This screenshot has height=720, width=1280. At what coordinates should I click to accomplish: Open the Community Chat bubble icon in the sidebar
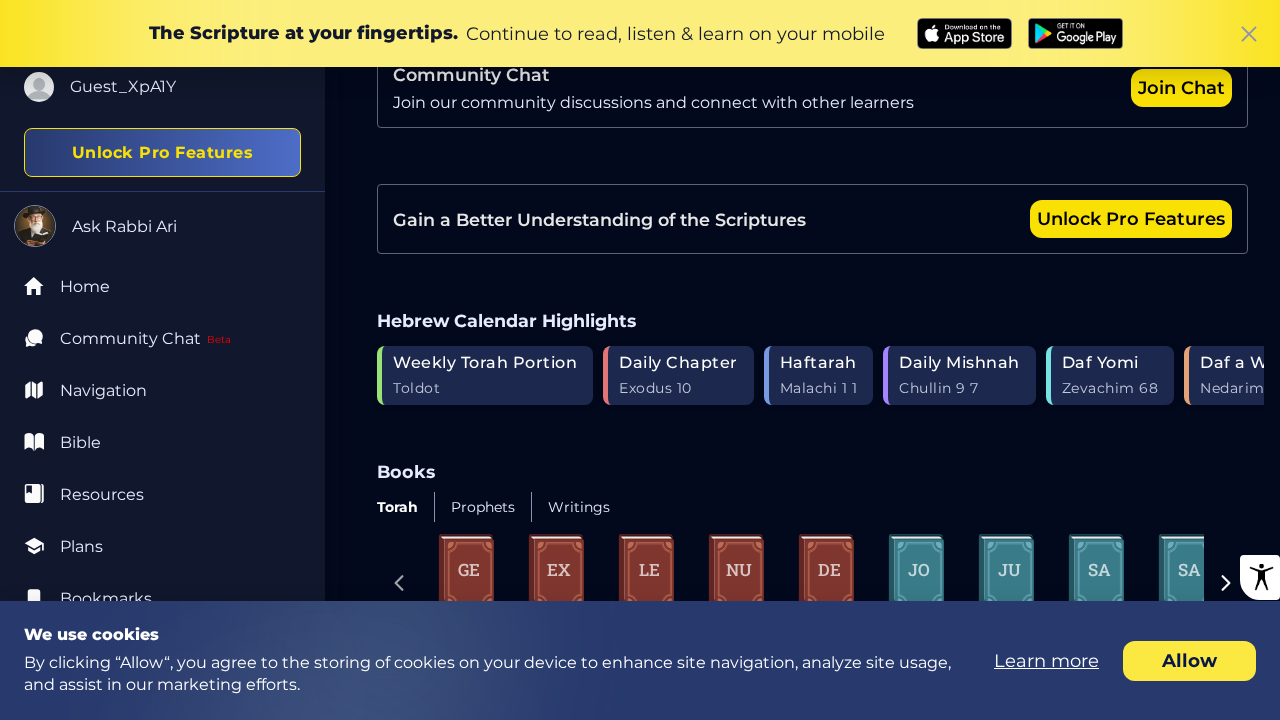click(34, 339)
